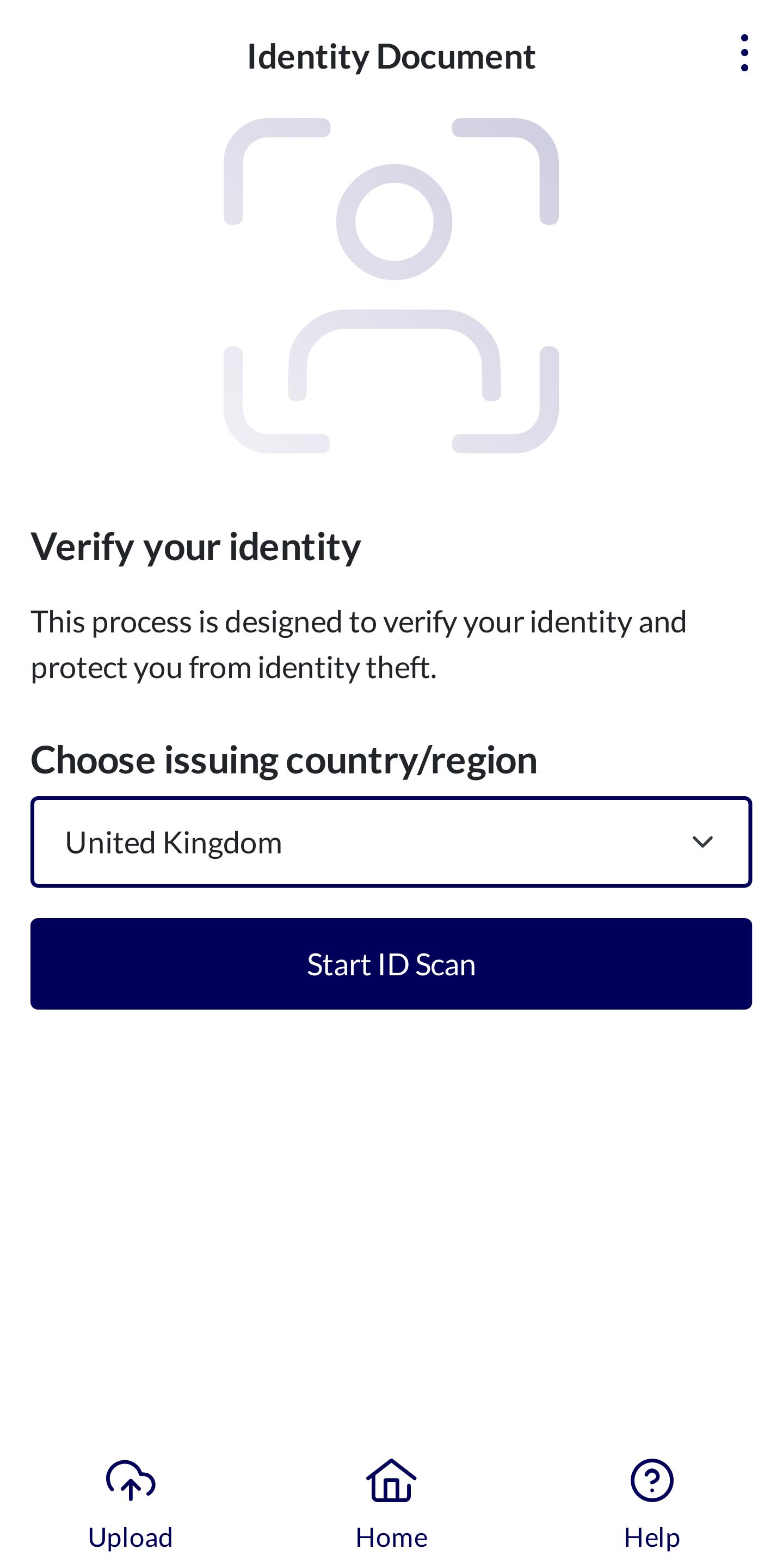This screenshot has height=1568, width=783.
Task: Click the identity theft description paragraph
Action: click(359, 644)
